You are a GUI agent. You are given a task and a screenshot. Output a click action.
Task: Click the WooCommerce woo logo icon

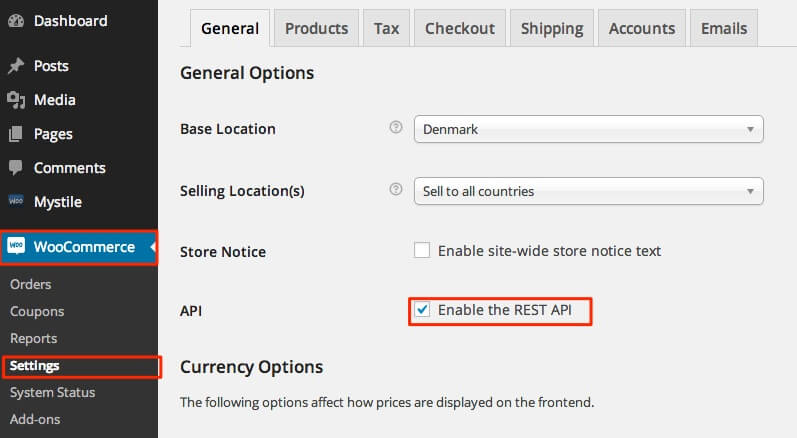tap(16, 246)
